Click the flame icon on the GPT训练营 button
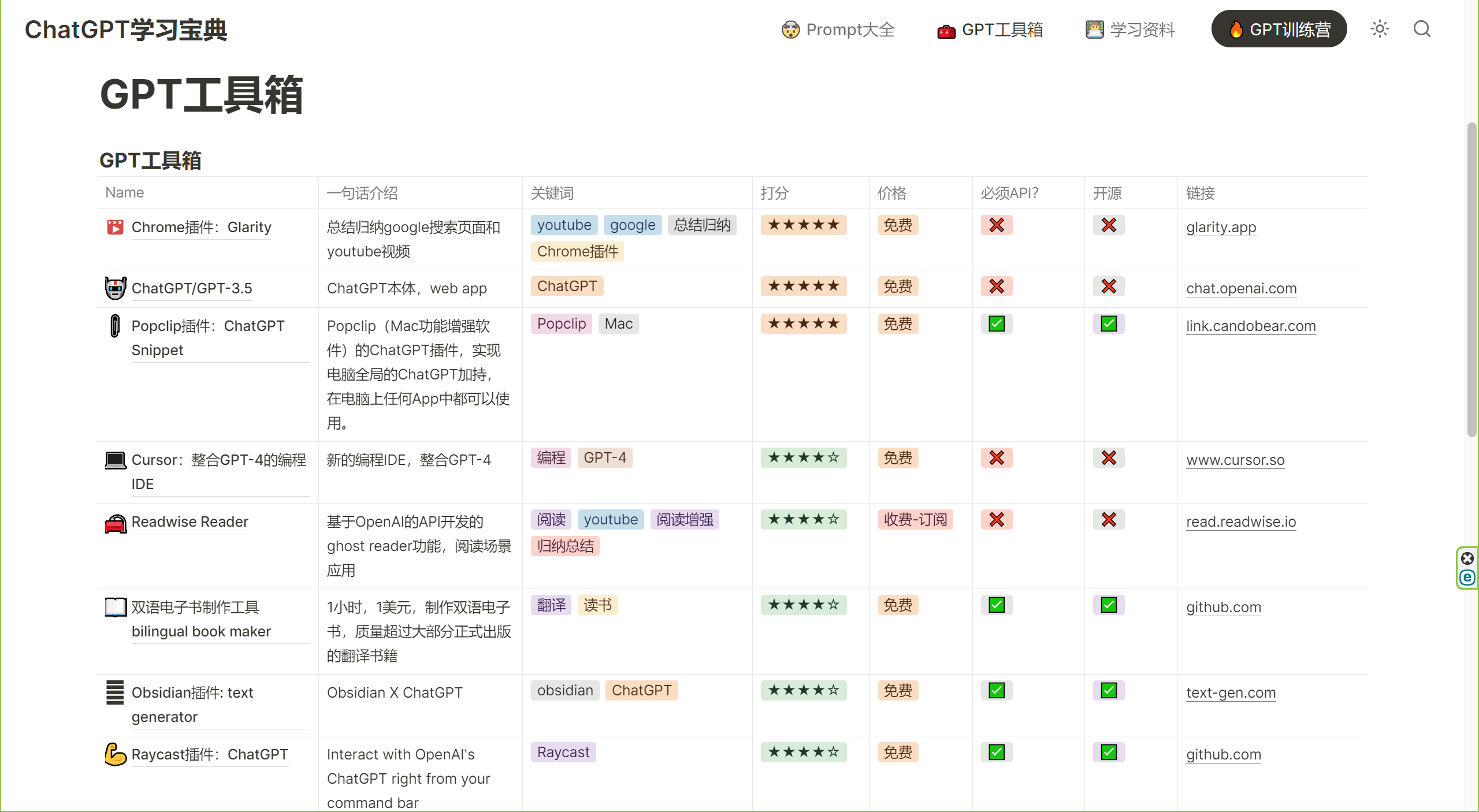The height and width of the screenshot is (812, 1479). [1236, 29]
